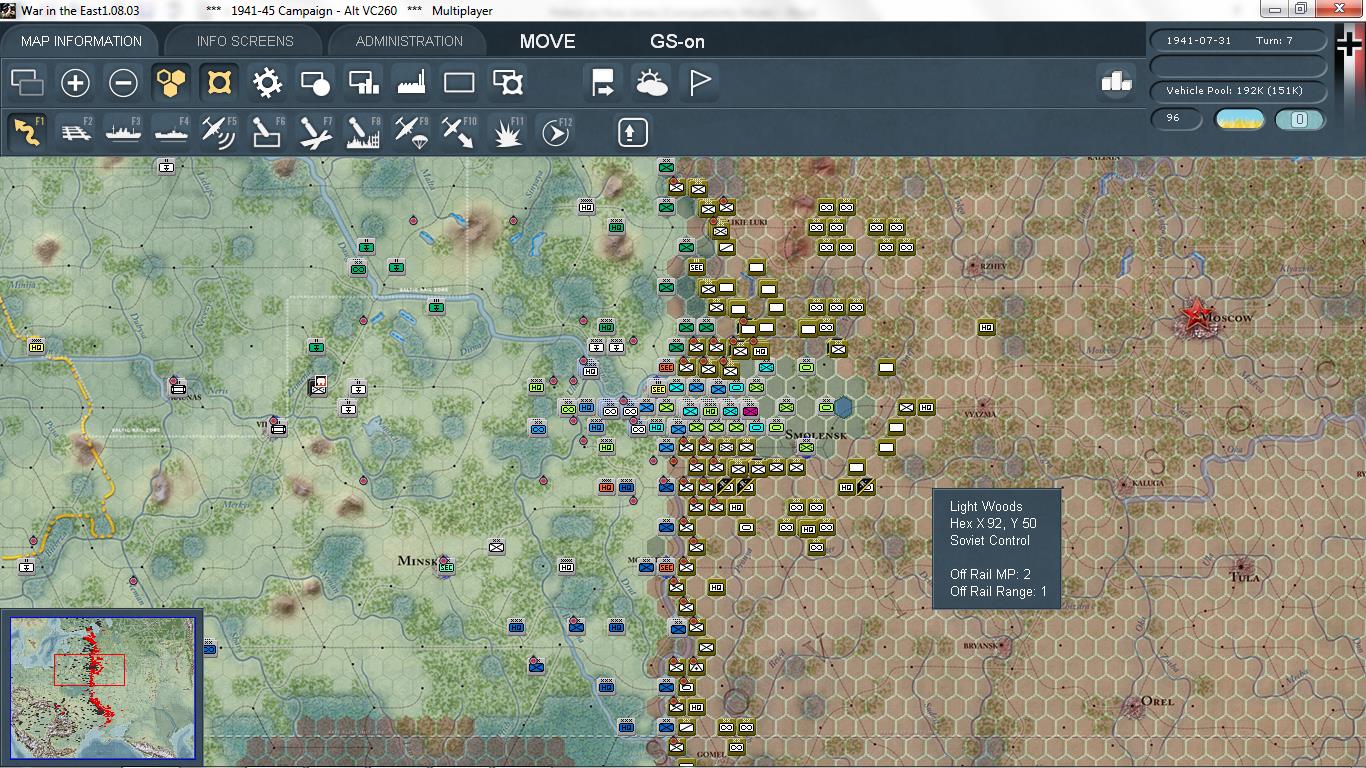Select F2 rail movement mode

click(x=75, y=132)
